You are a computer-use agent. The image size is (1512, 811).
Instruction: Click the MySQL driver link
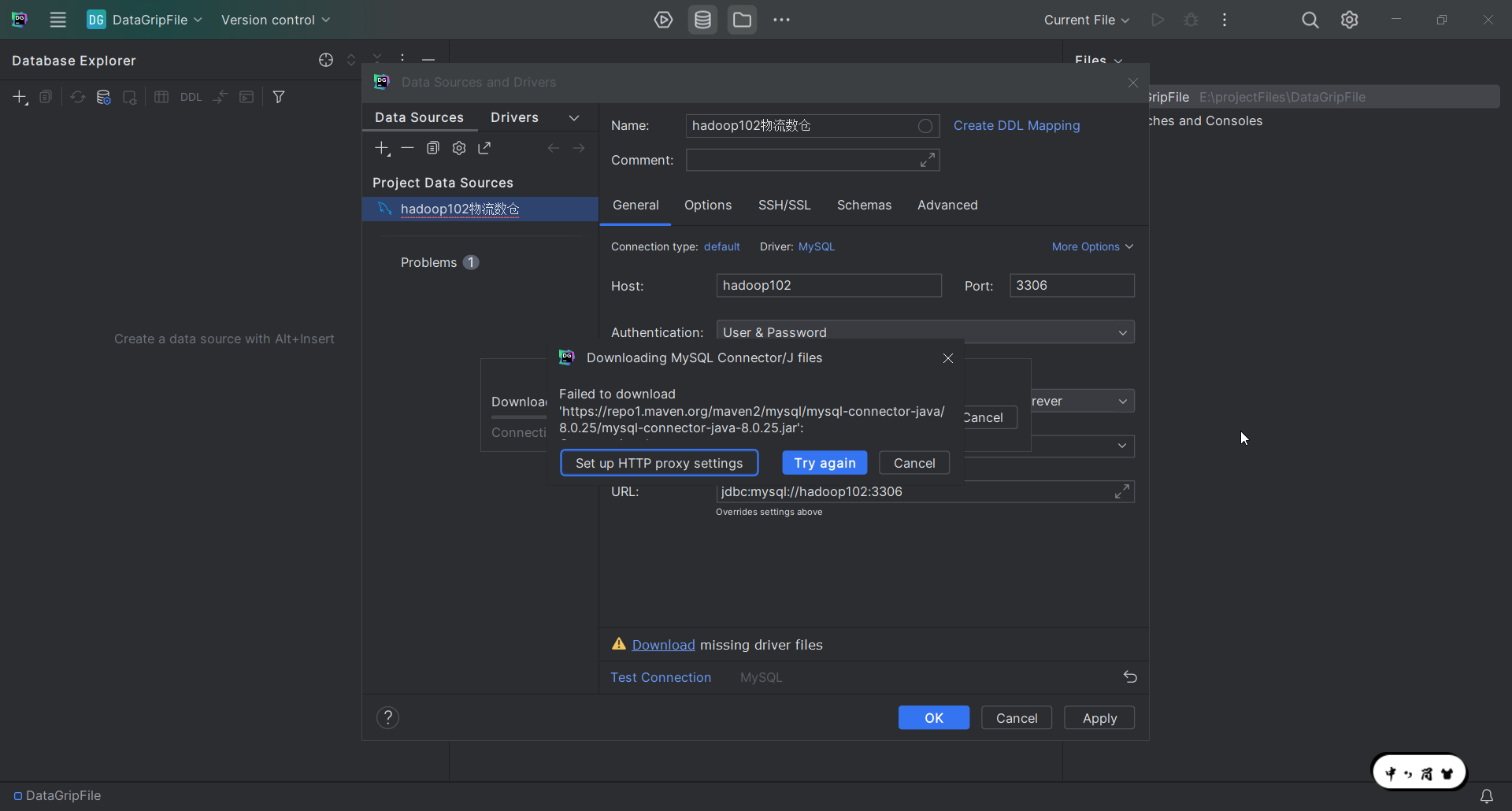click(817, 246)
